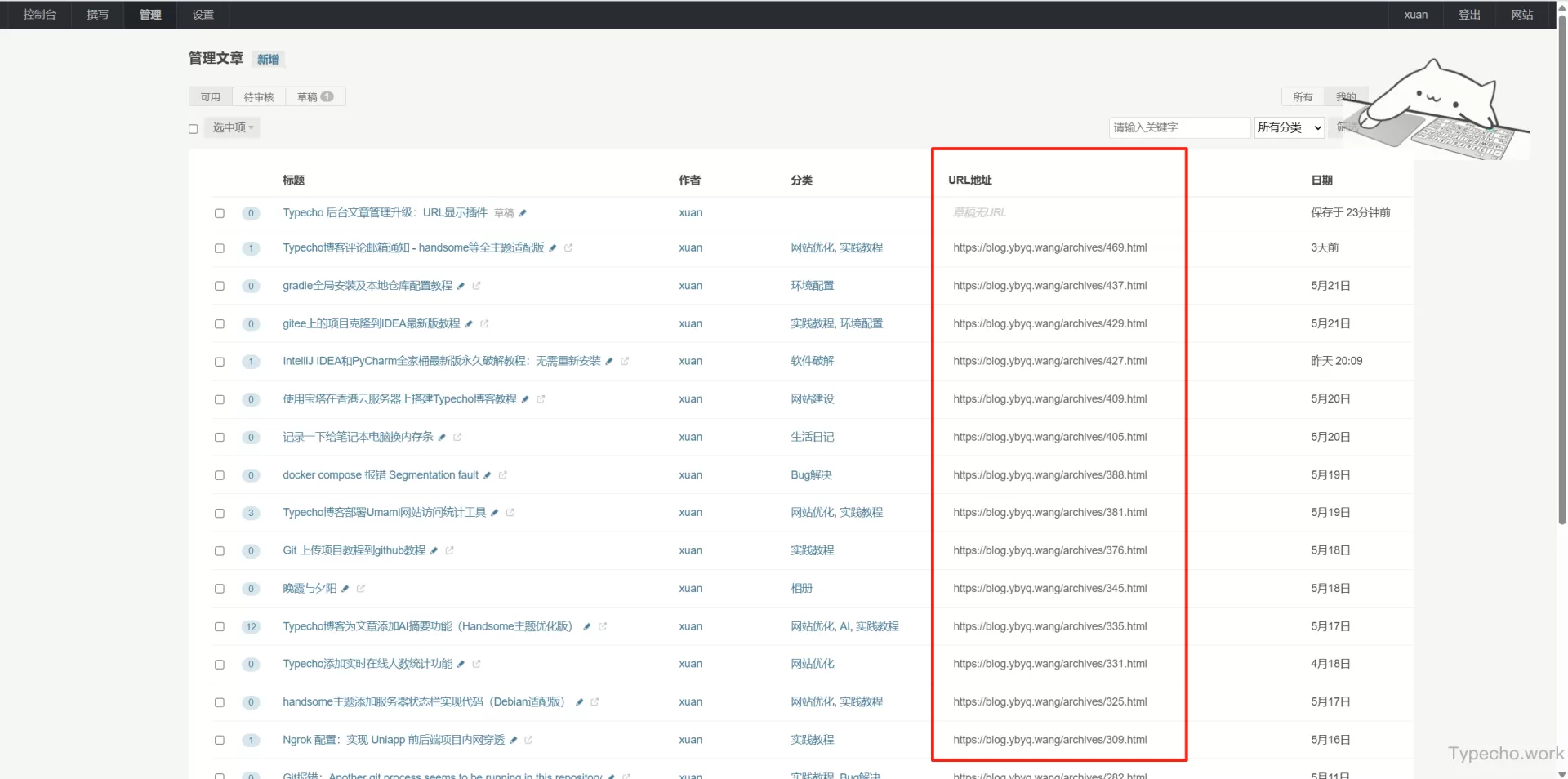Open external link icon for Ngrok 配置 article
The image size is (1568, 779).
[x=528, y=741]
